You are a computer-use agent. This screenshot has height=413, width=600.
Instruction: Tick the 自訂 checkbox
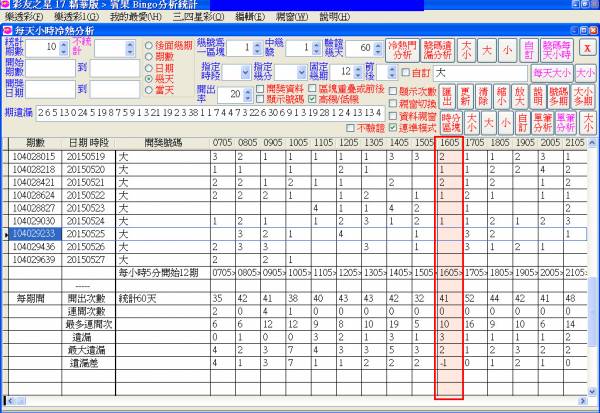(x=405, y=73)
